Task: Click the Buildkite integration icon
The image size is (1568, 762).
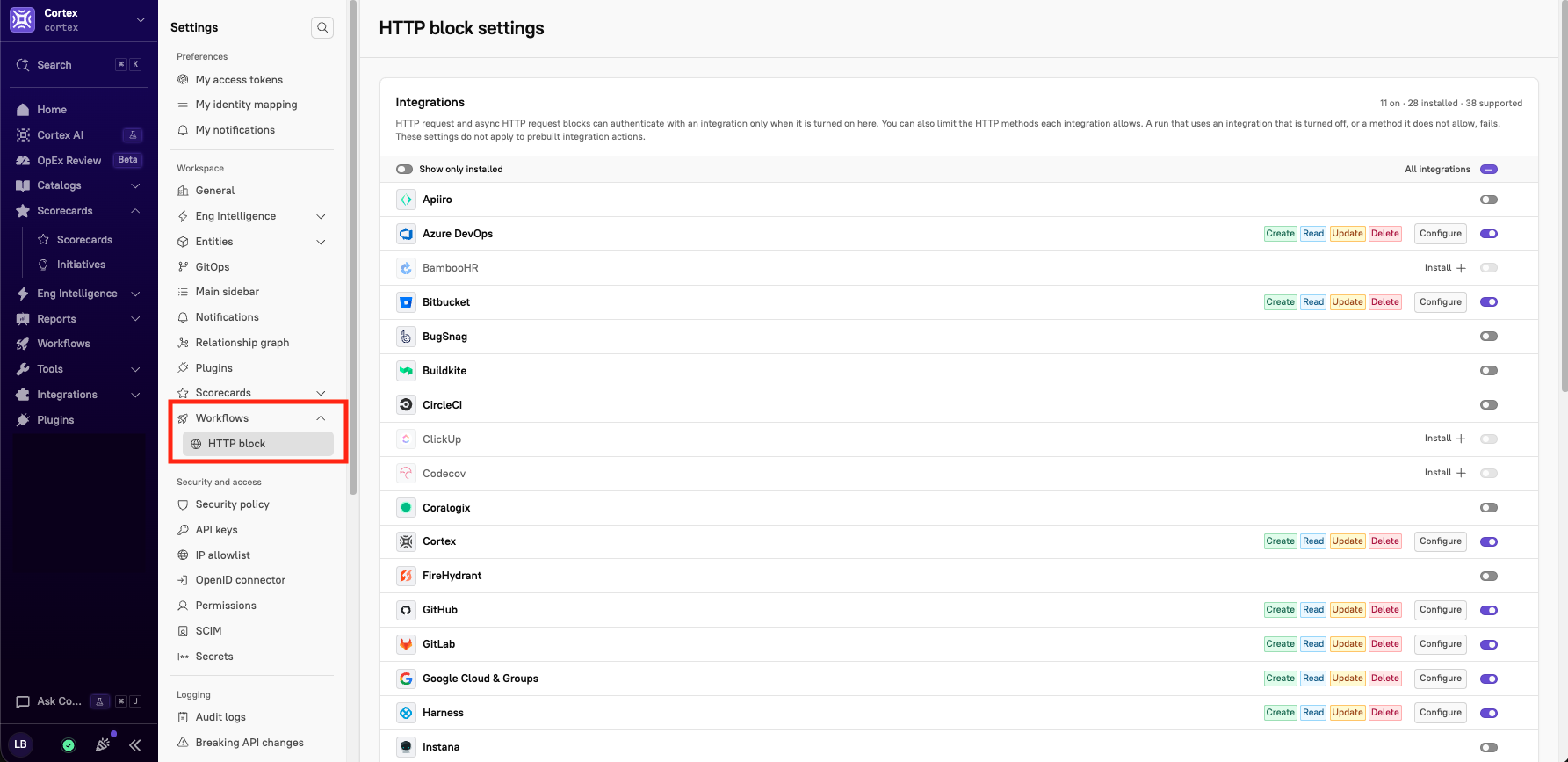Action: point(406,371)
